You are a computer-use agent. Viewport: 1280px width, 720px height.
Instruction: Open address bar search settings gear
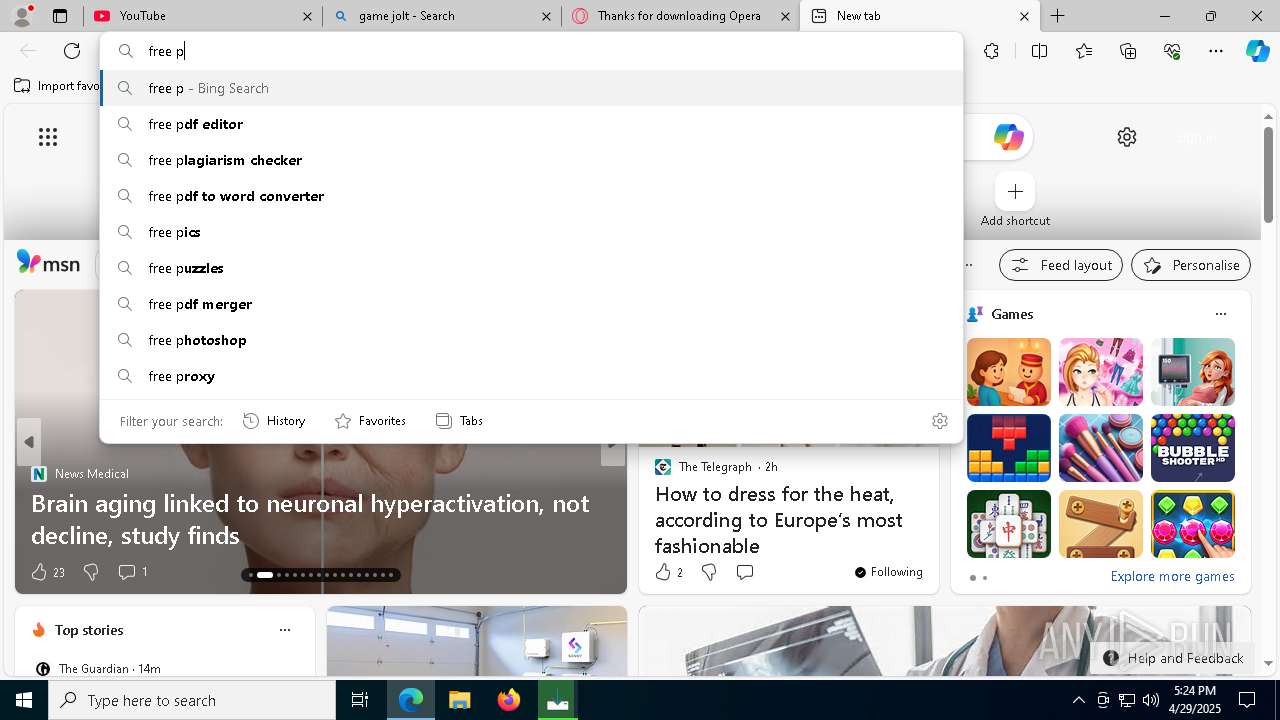[x=939, y=421]
